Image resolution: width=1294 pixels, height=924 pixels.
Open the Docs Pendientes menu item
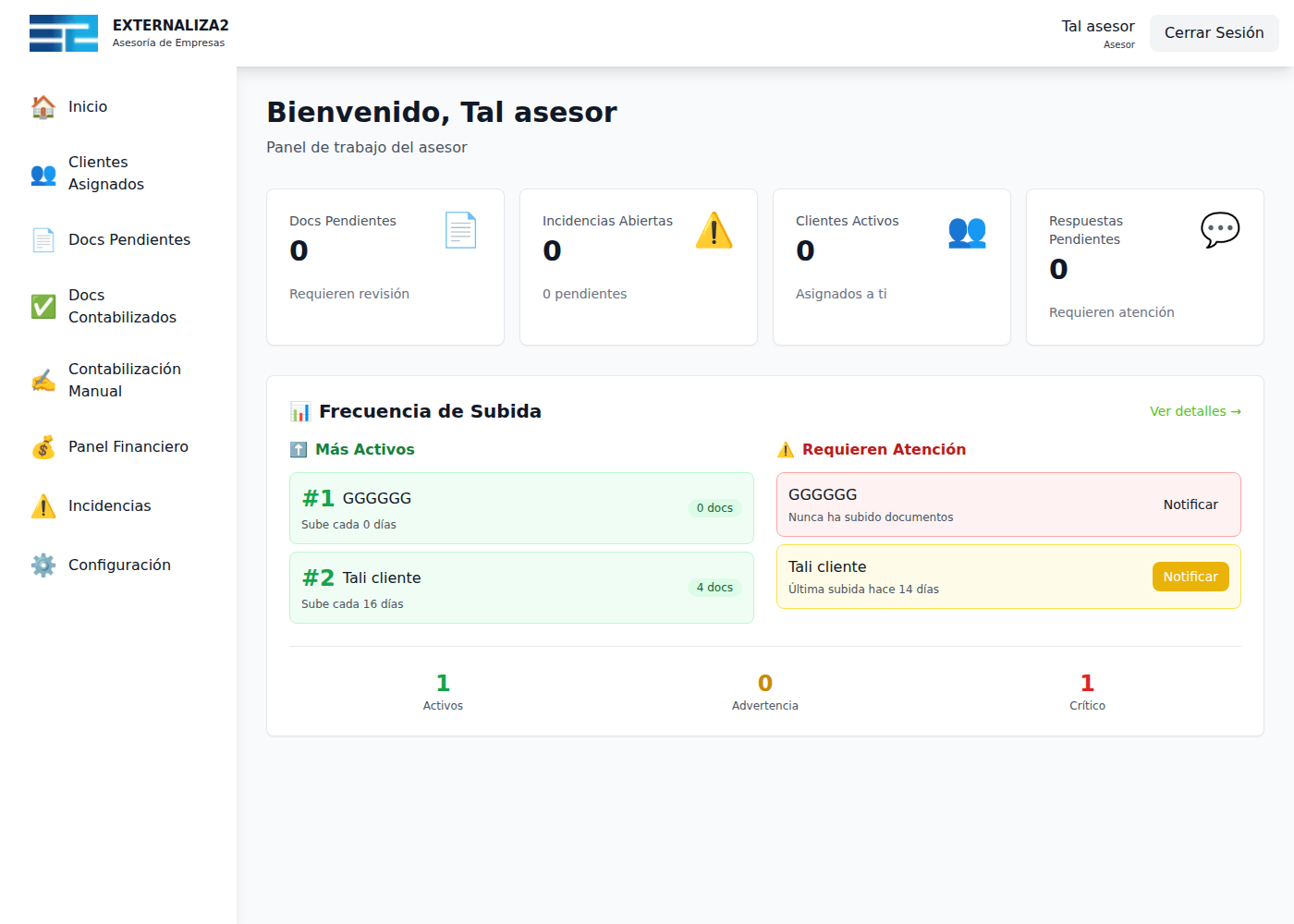coord(128,240)
